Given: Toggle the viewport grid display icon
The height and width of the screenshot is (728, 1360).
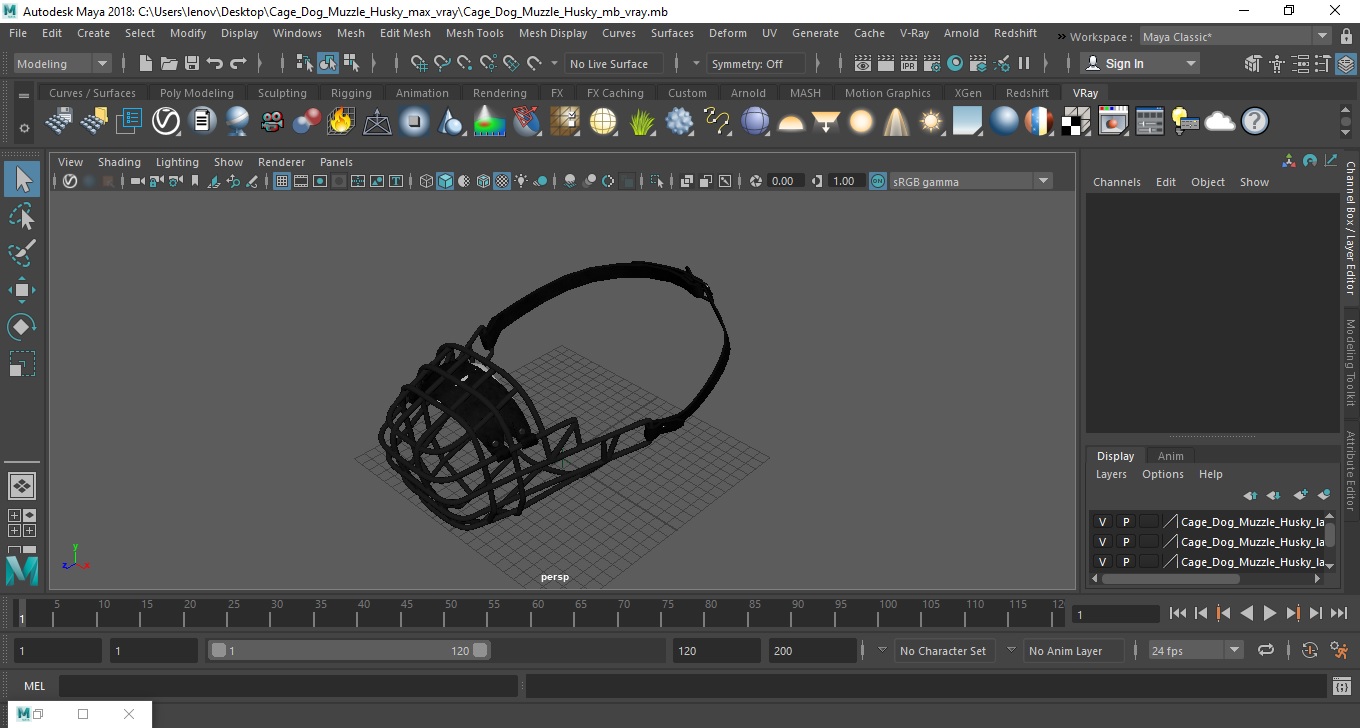Looking at the screenshot, I should click(282, 181).
